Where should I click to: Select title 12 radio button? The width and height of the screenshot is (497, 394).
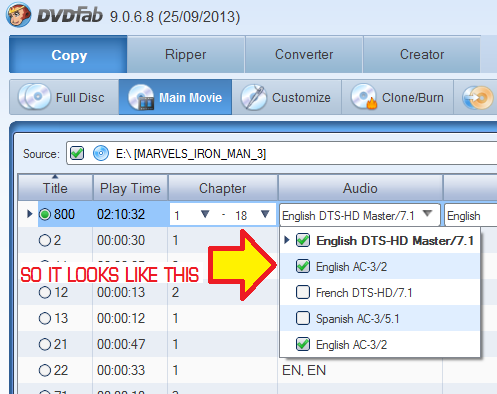click(x=45, y=292)
